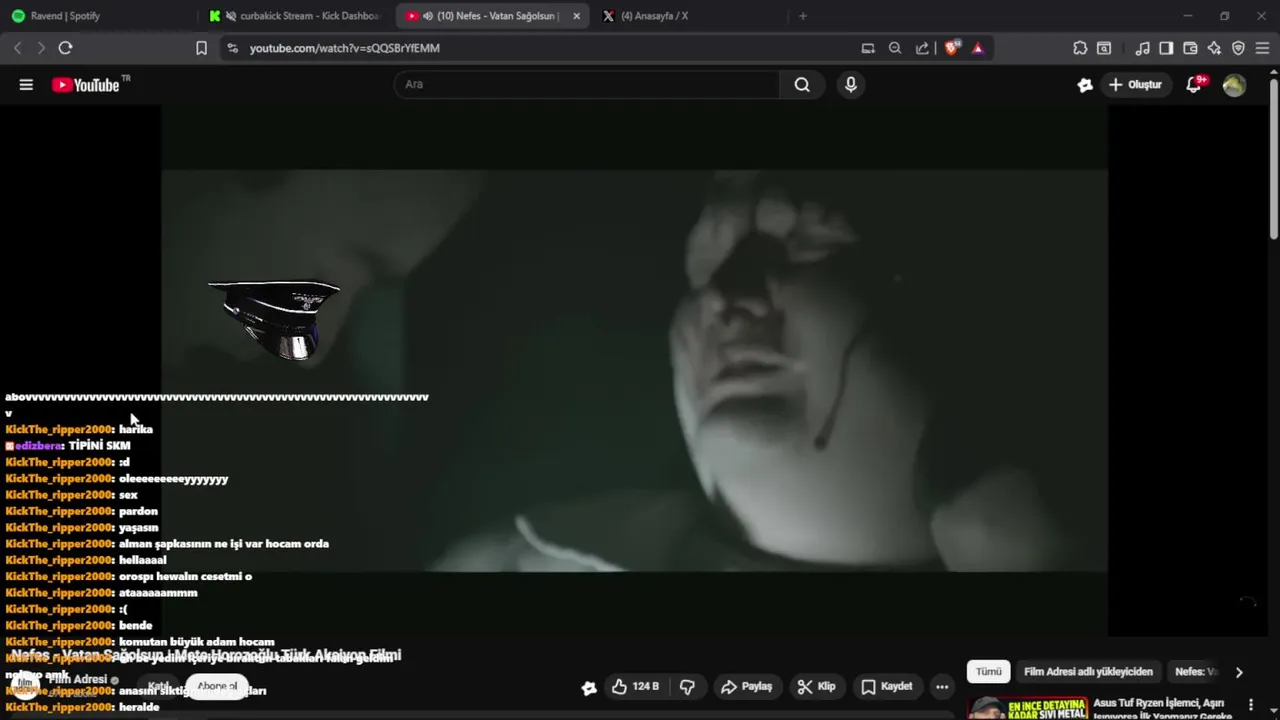The image size is (1280, 720).
Task: Click the Klip scissors button
Action: tap(816, 687)
